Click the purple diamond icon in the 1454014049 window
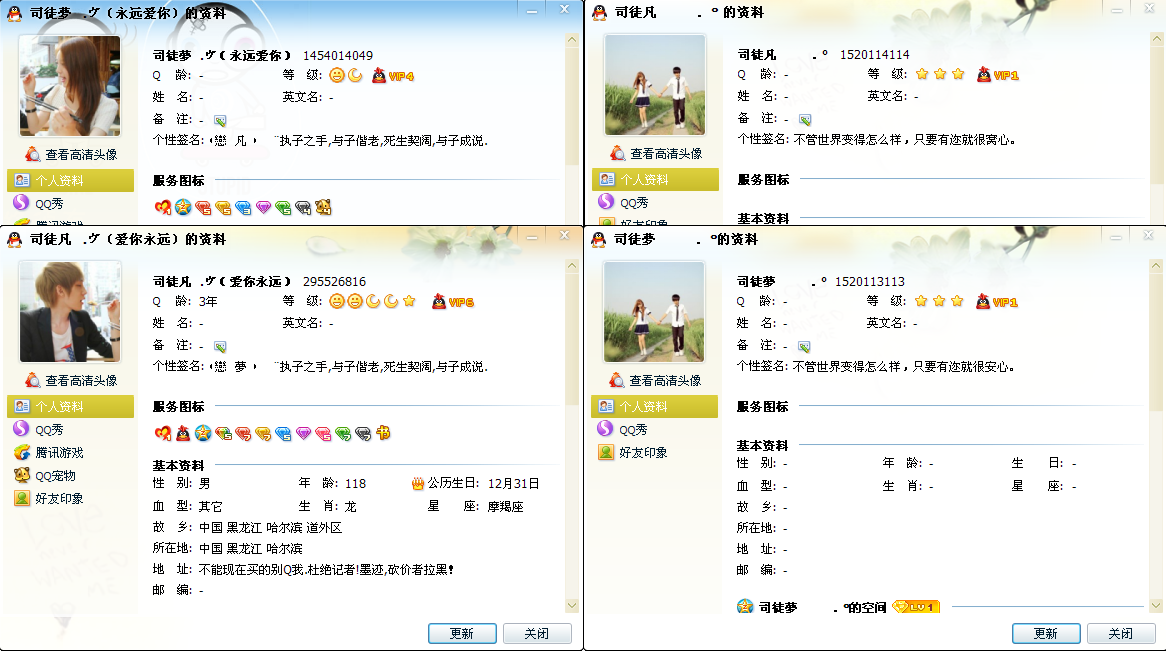Viewport: 1166px width, 651px height. pos(263,208)
